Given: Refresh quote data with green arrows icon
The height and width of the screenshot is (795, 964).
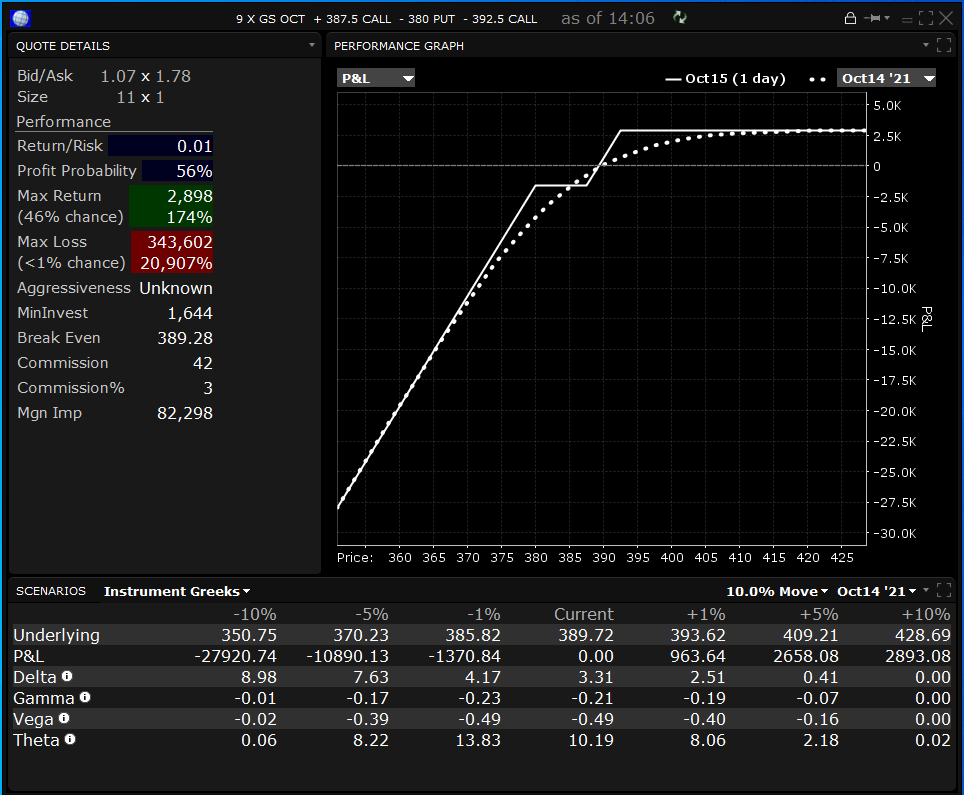Looking at the screenshot, I should tap(679, 18).
